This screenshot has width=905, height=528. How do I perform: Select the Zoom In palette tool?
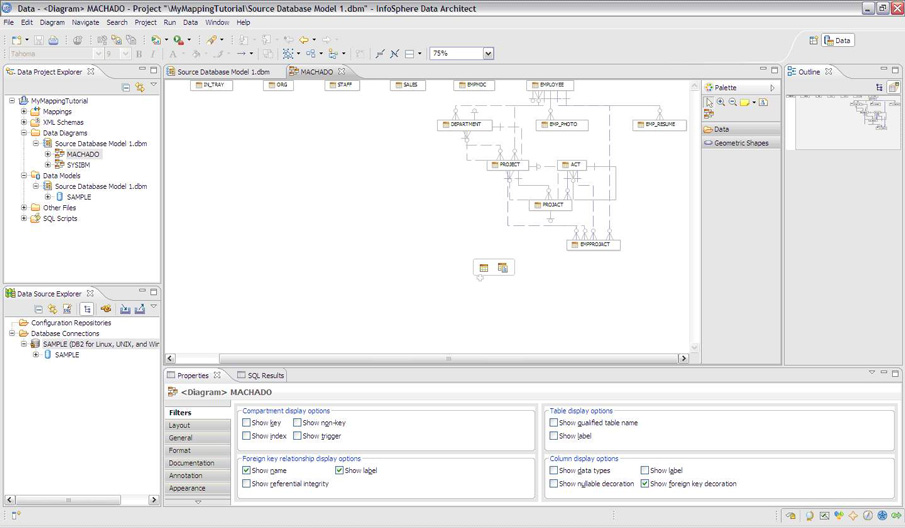tap(721, 102)
